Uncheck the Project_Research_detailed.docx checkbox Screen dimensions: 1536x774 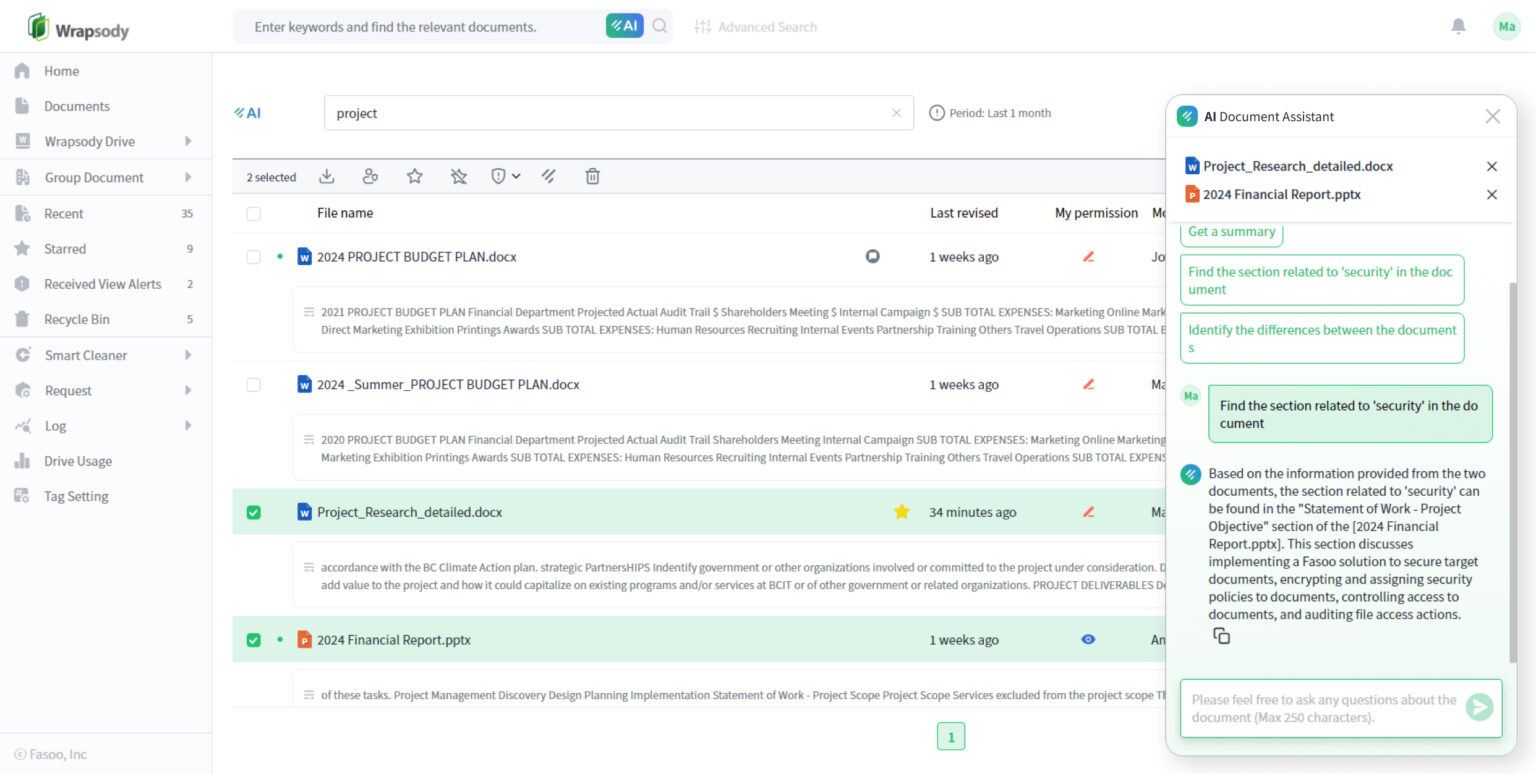pyautogui.click(x=253, y=511)
